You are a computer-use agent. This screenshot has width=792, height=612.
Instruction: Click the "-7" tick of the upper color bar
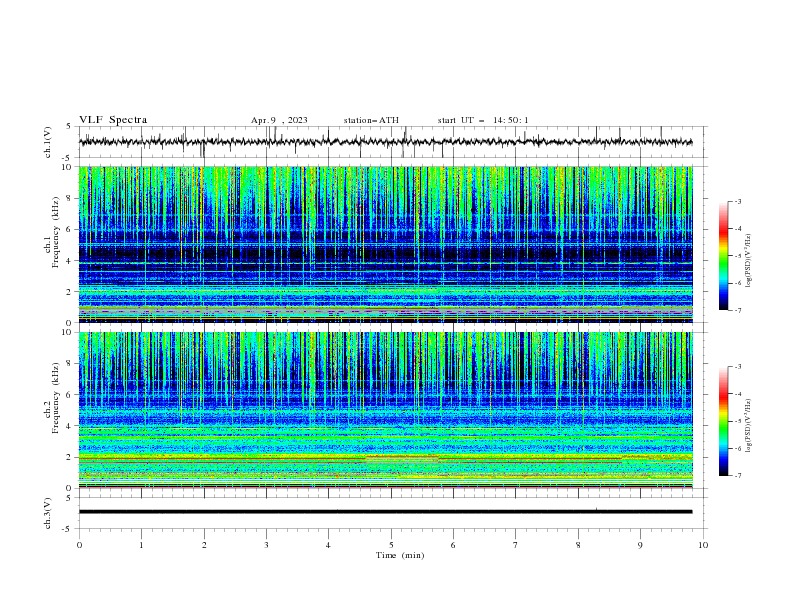(x=737, y=310)
